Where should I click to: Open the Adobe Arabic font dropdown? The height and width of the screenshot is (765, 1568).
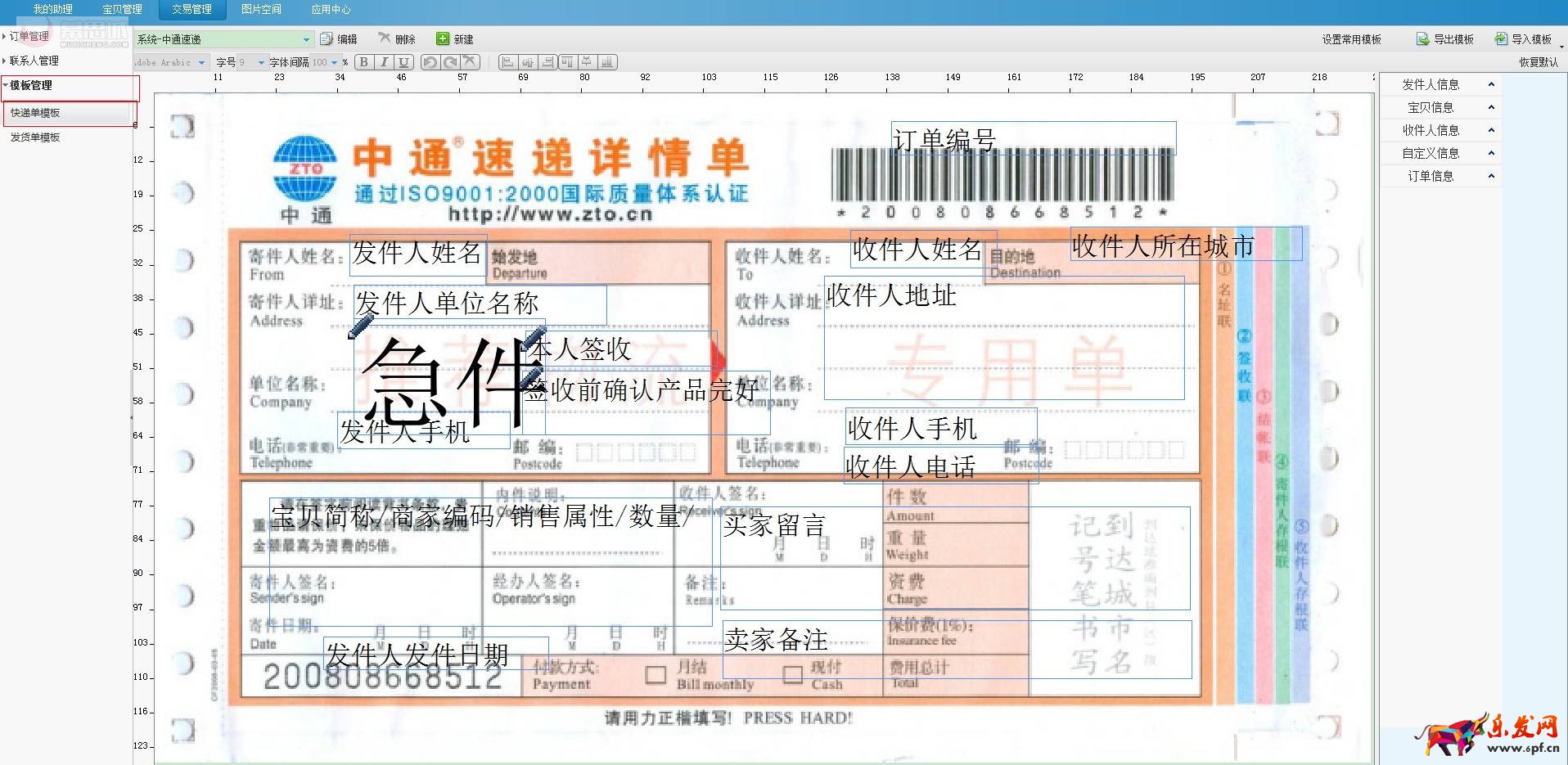click(x=201, y=62)
